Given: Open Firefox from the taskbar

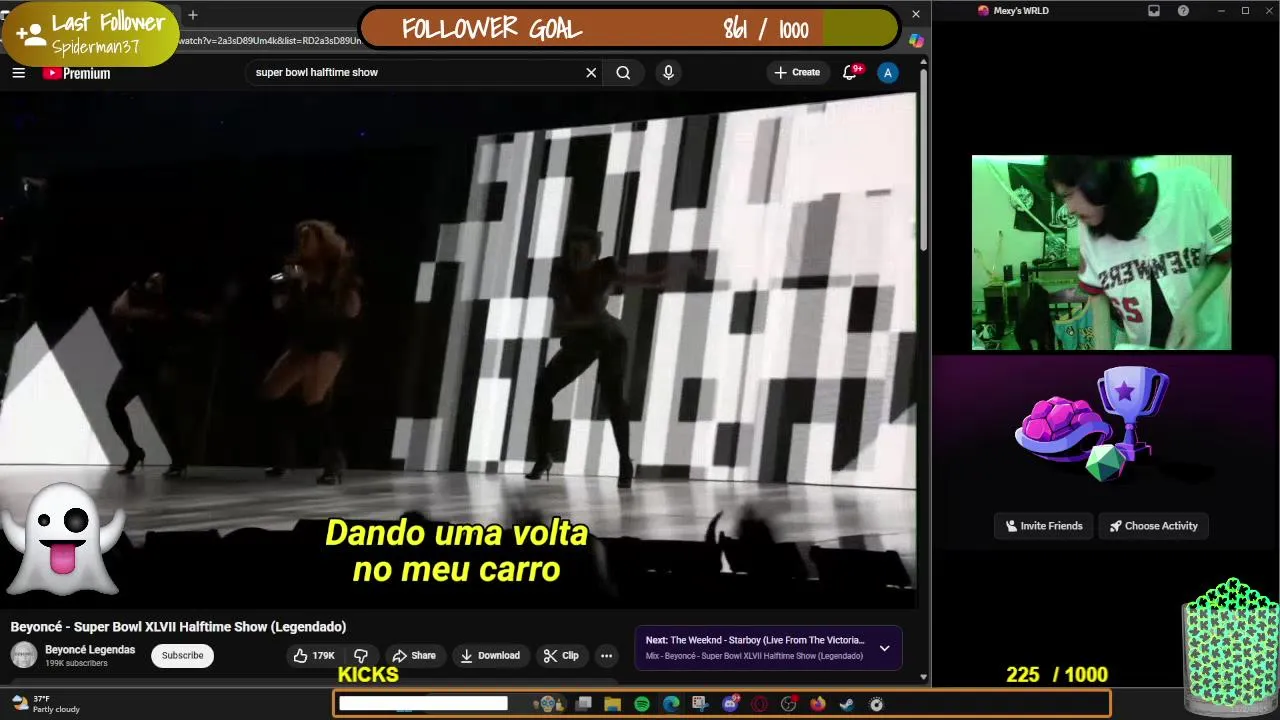Looking at the screenshot, I should pyautogui.click(x=818, y=704).
